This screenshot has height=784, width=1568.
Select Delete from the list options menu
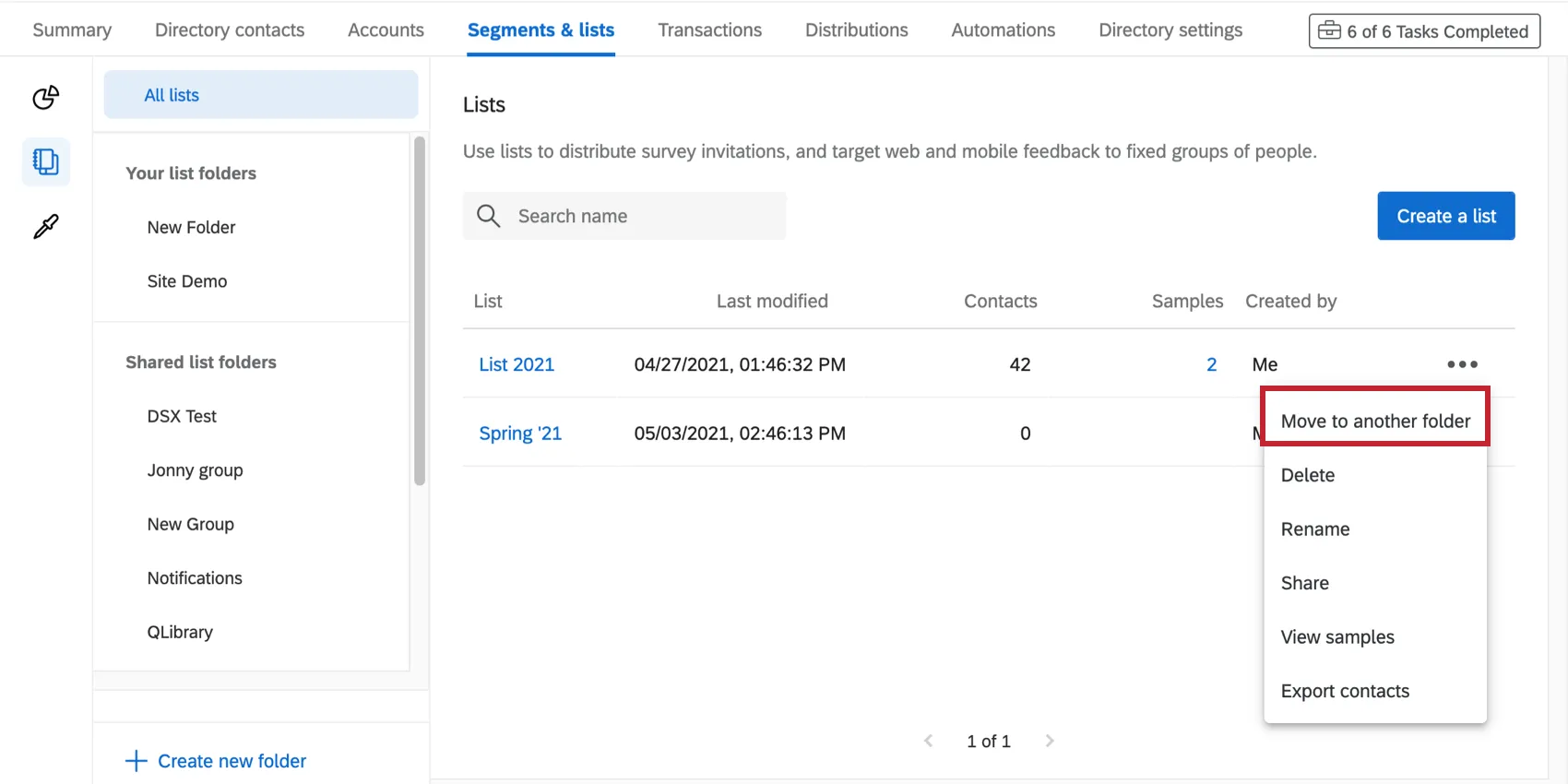tap(1308, 475)
